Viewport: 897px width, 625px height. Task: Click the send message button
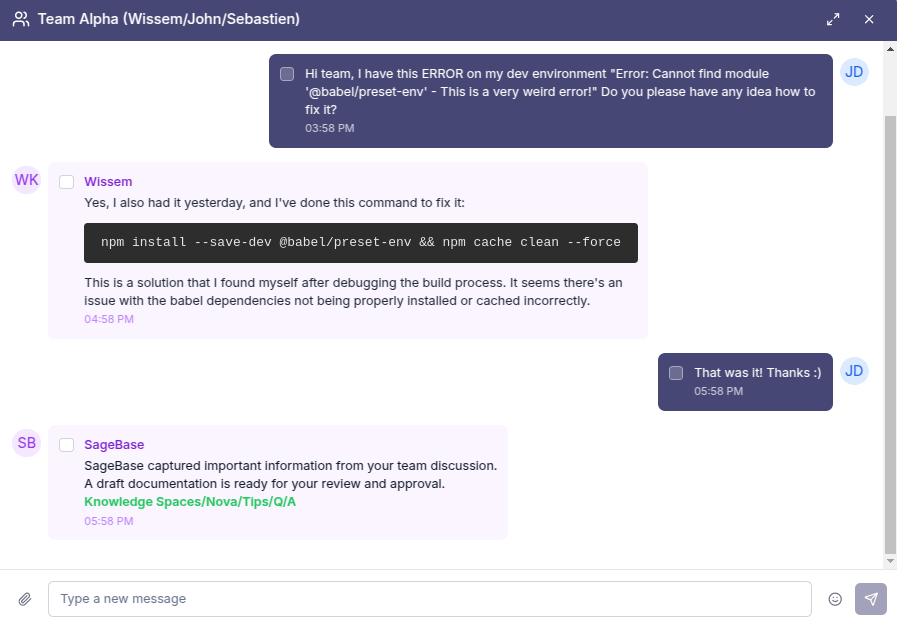[x=871, y=599]
